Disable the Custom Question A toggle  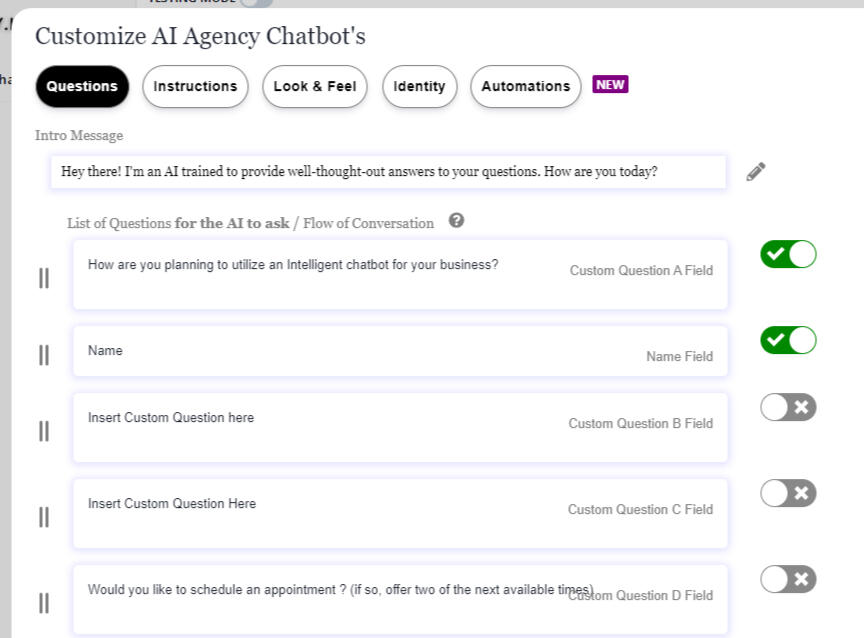point(788,255)
